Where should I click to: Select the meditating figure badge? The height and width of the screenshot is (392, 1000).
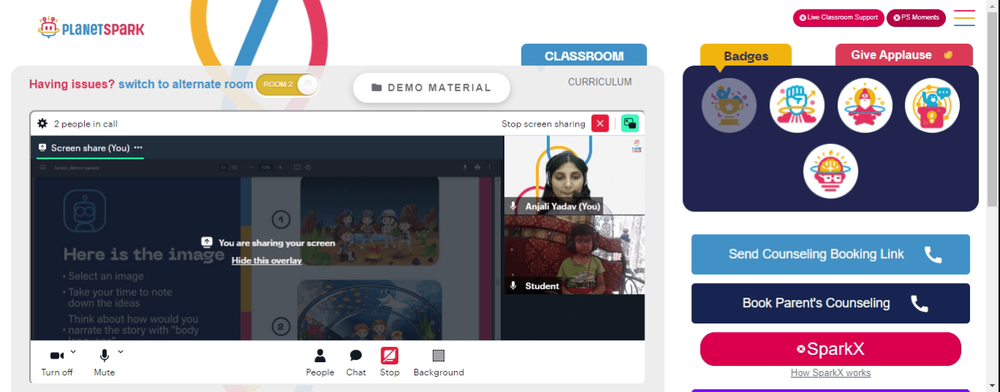coord(865,105)
